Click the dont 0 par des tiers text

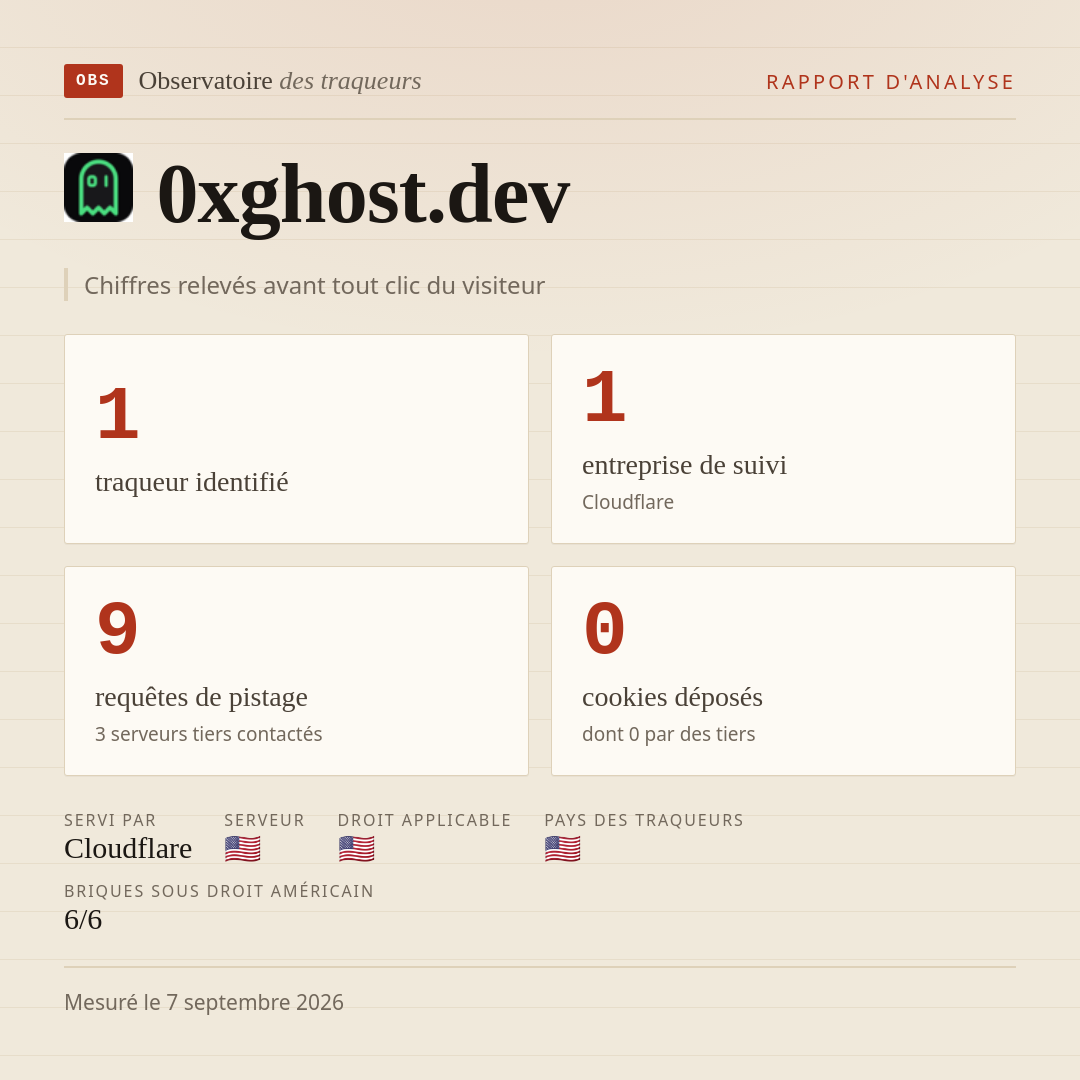(668, 734)
